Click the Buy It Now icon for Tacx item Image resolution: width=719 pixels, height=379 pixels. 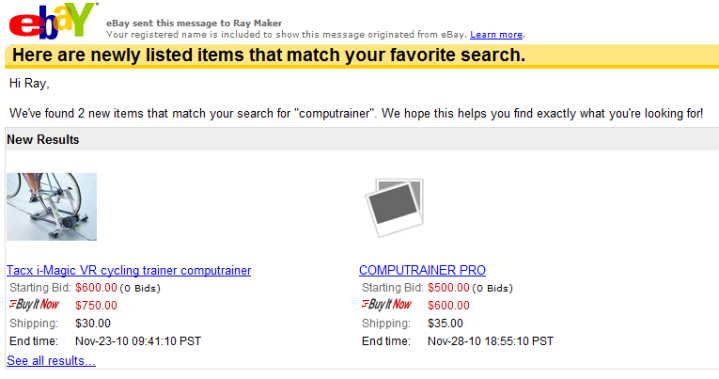coord(34,304)
